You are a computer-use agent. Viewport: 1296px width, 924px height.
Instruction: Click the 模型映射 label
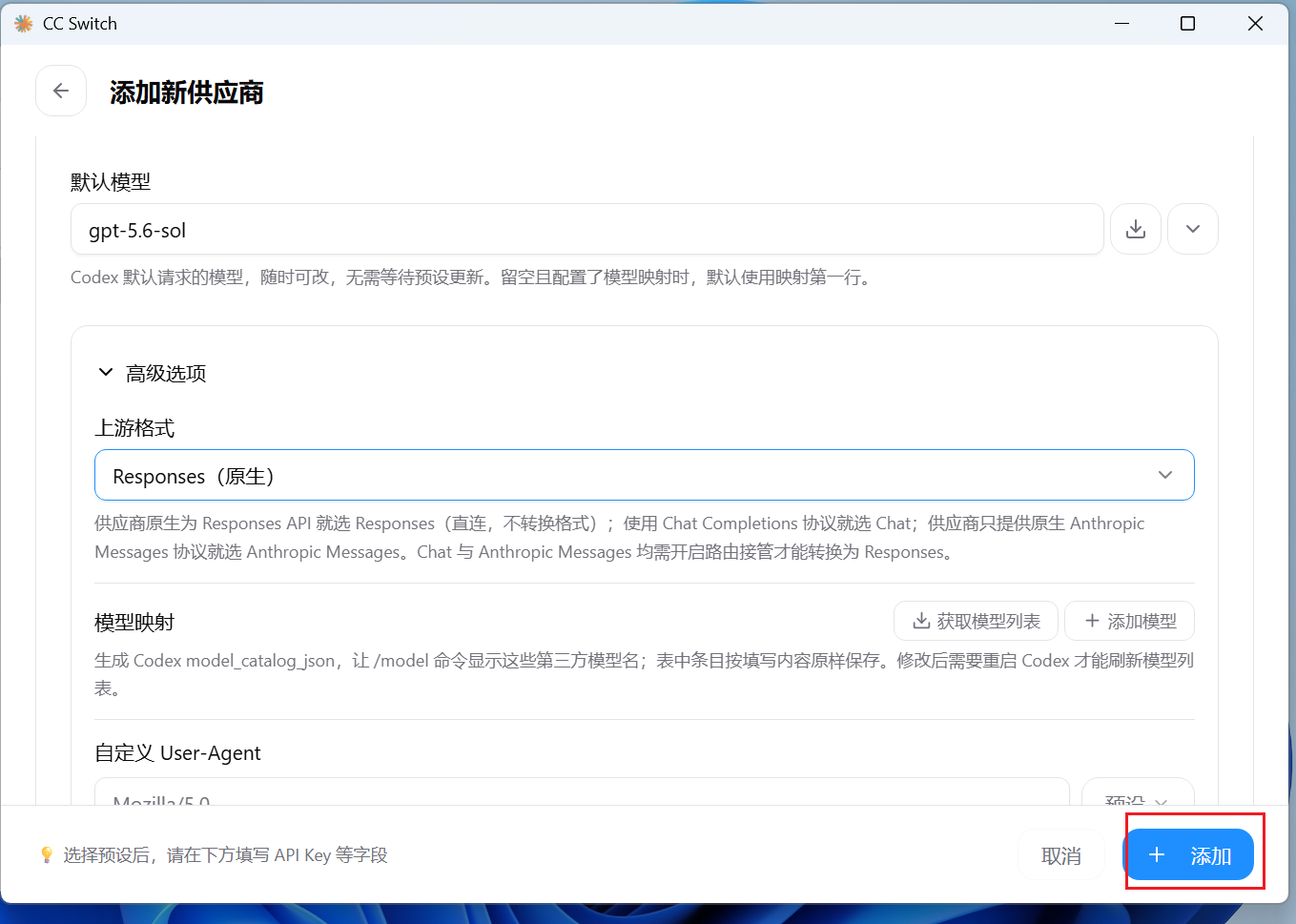point(134,622)
